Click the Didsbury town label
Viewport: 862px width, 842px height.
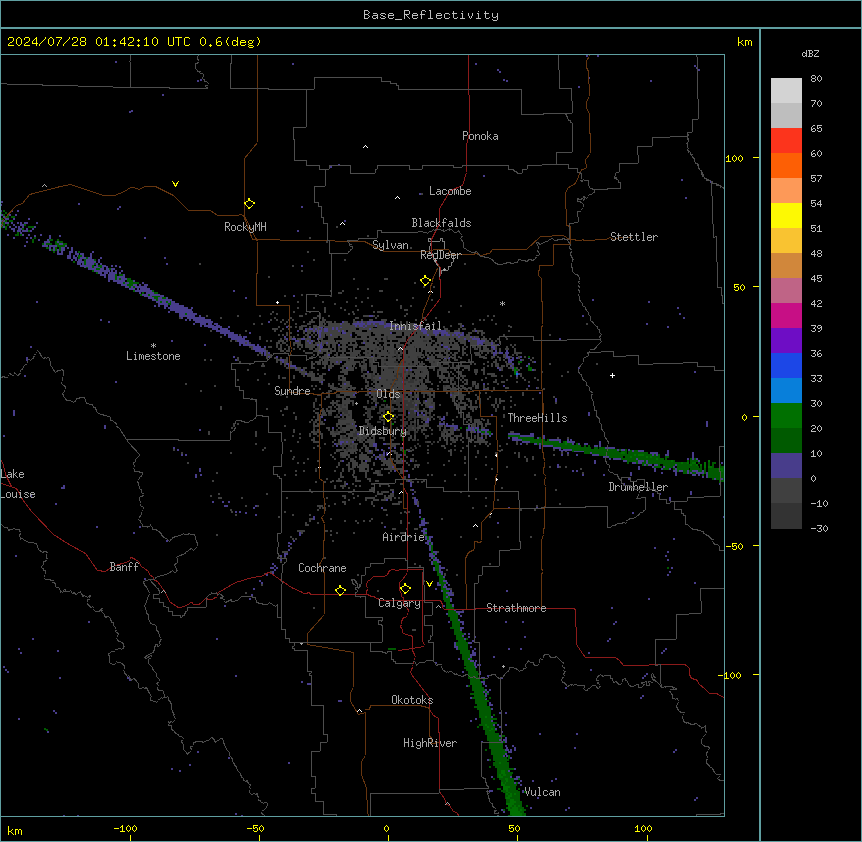pos(383,431)
